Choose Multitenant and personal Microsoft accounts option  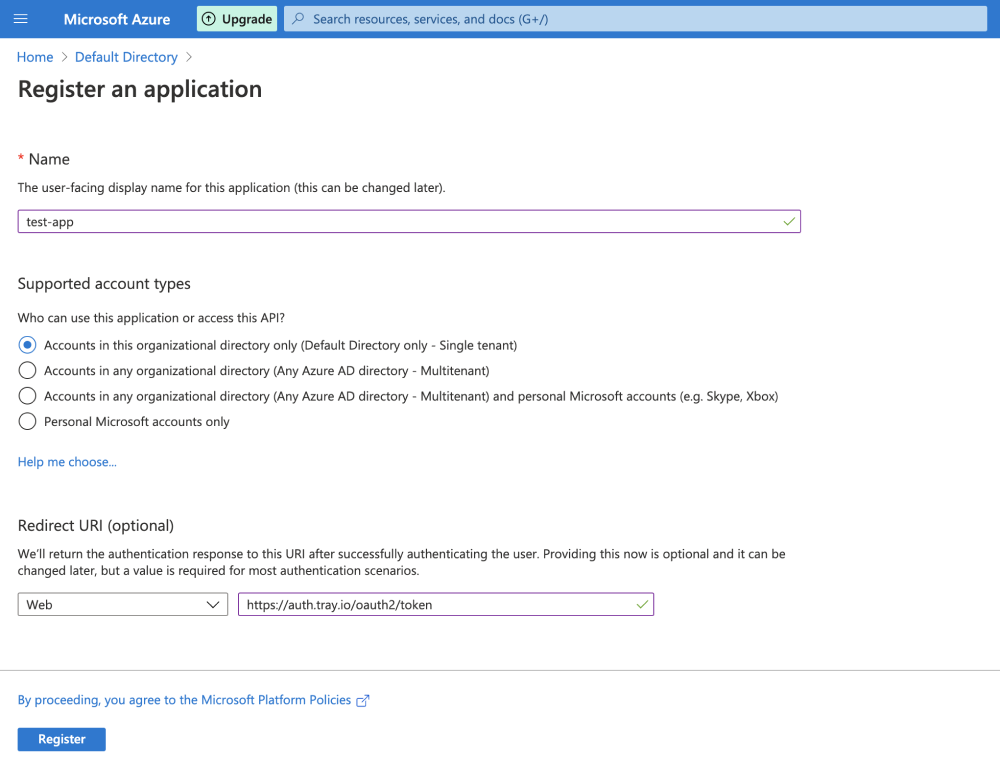click(27, 396)
